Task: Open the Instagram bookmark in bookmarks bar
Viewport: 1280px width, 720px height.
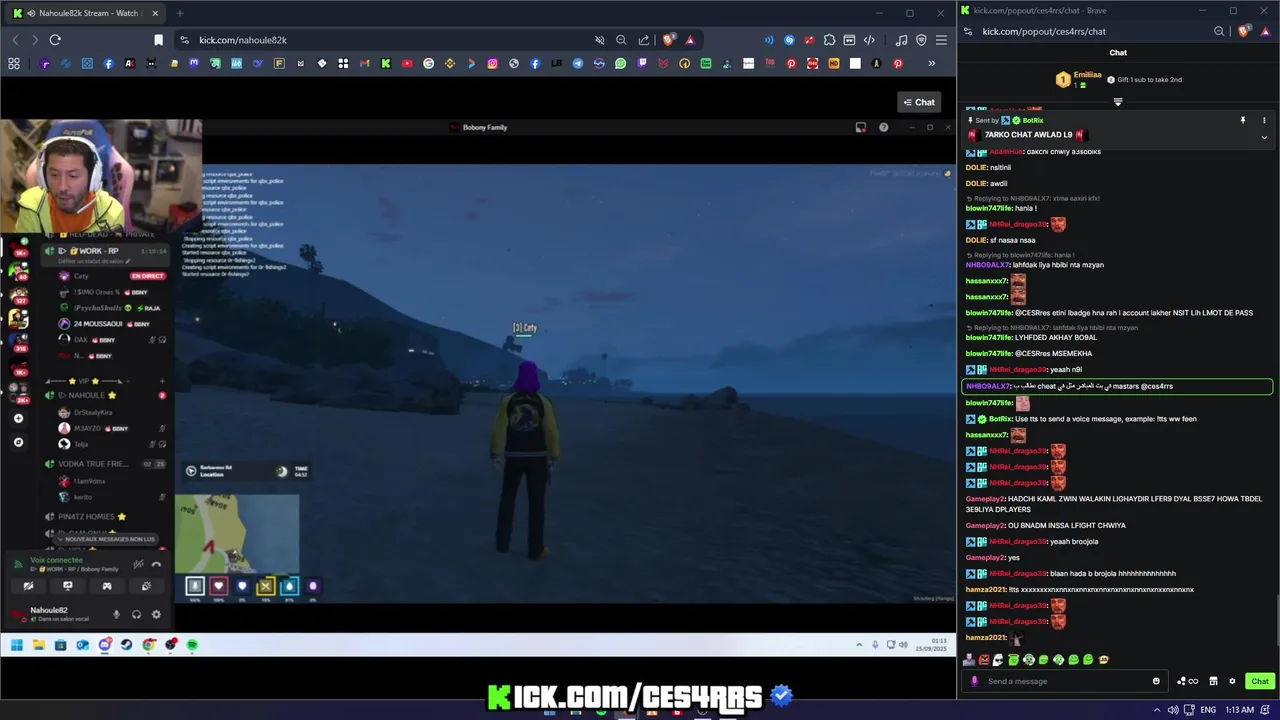Action: [492, 64]
